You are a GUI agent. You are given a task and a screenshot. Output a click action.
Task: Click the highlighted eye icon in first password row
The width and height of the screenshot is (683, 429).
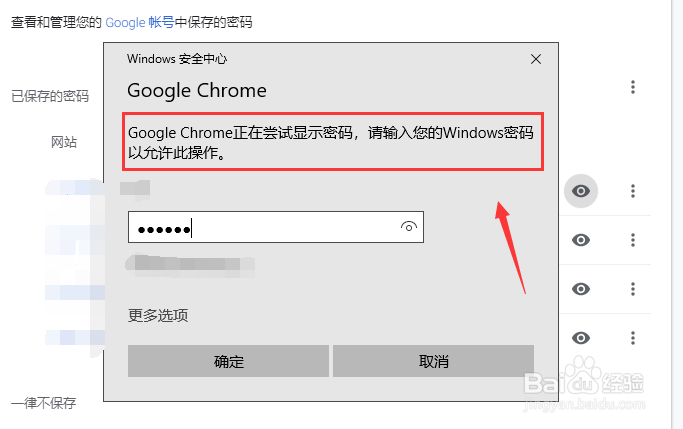coord(581,191)
